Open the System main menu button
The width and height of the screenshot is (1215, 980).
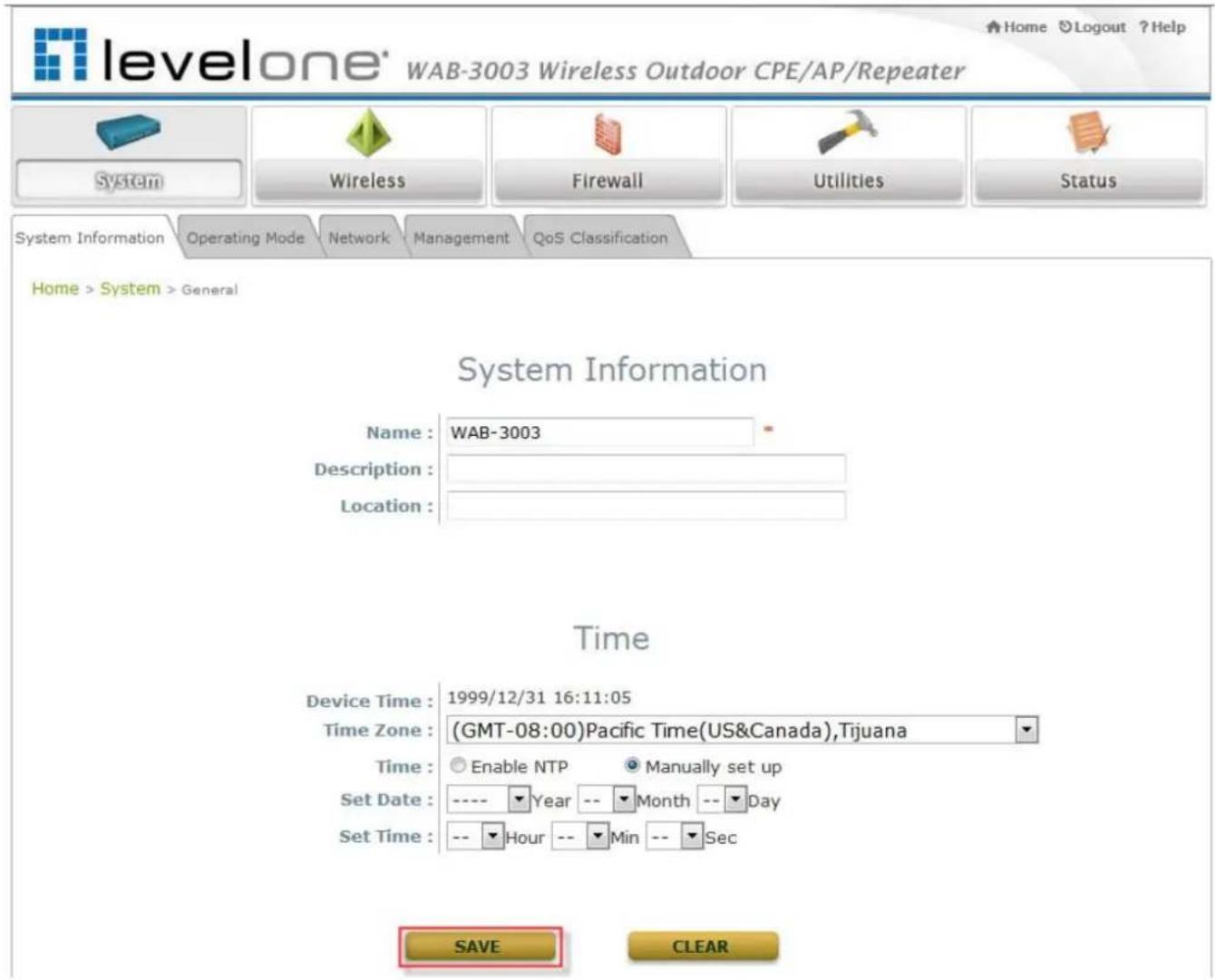[x=129, y=180]
